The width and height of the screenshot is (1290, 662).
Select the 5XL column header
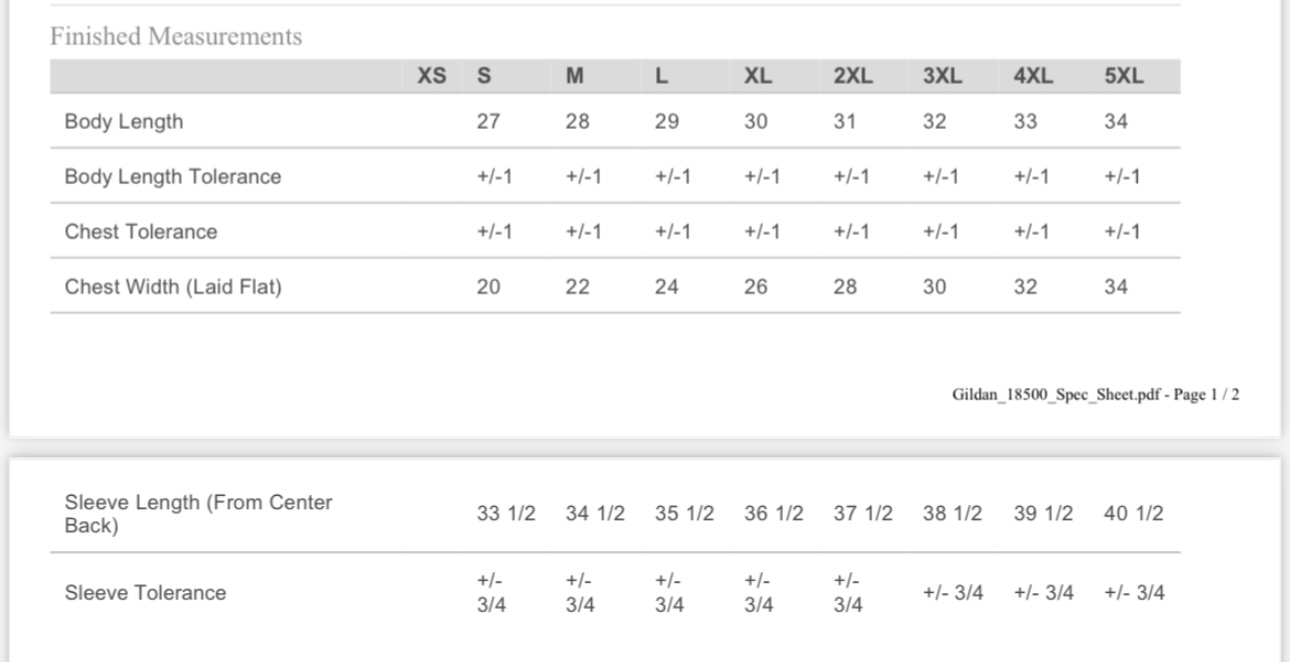(x=1123, y=76)
